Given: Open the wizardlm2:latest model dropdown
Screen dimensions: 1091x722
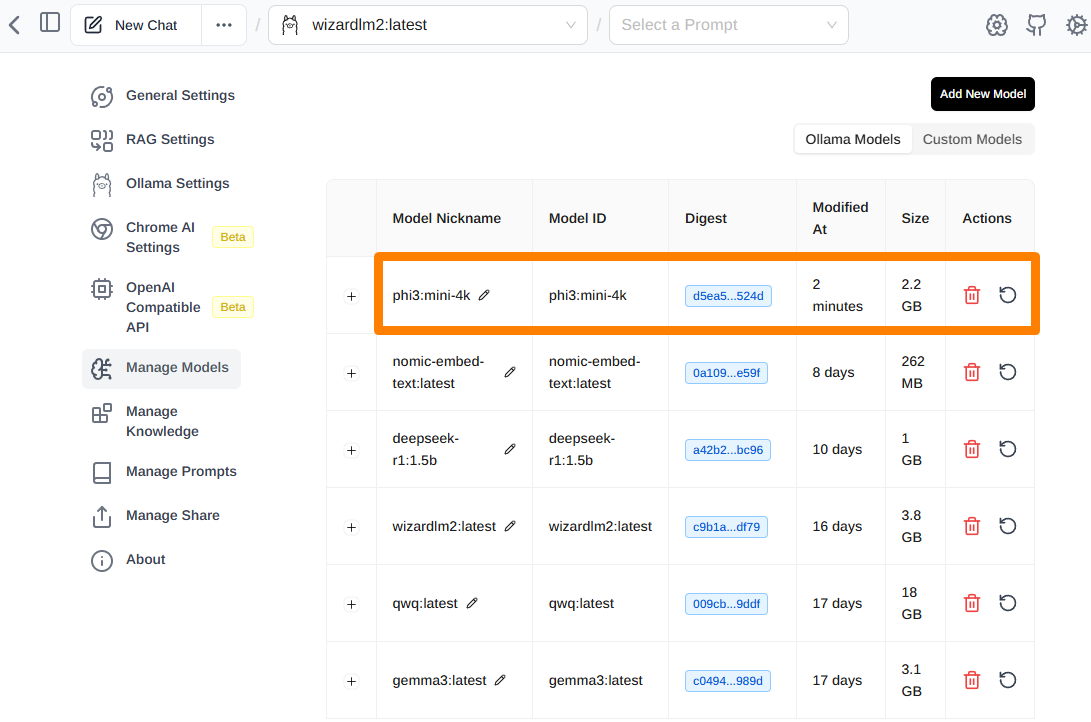Looking at the screenshot, I should tap(428, 25).
